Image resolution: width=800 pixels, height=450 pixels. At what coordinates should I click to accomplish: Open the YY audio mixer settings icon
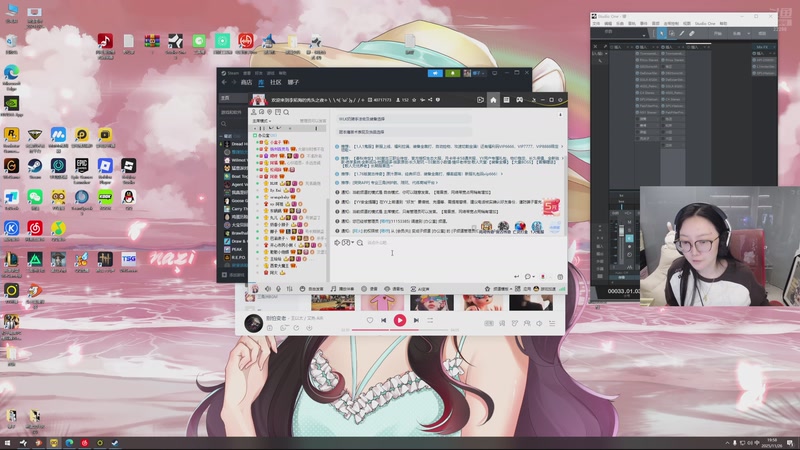(289, 289)
